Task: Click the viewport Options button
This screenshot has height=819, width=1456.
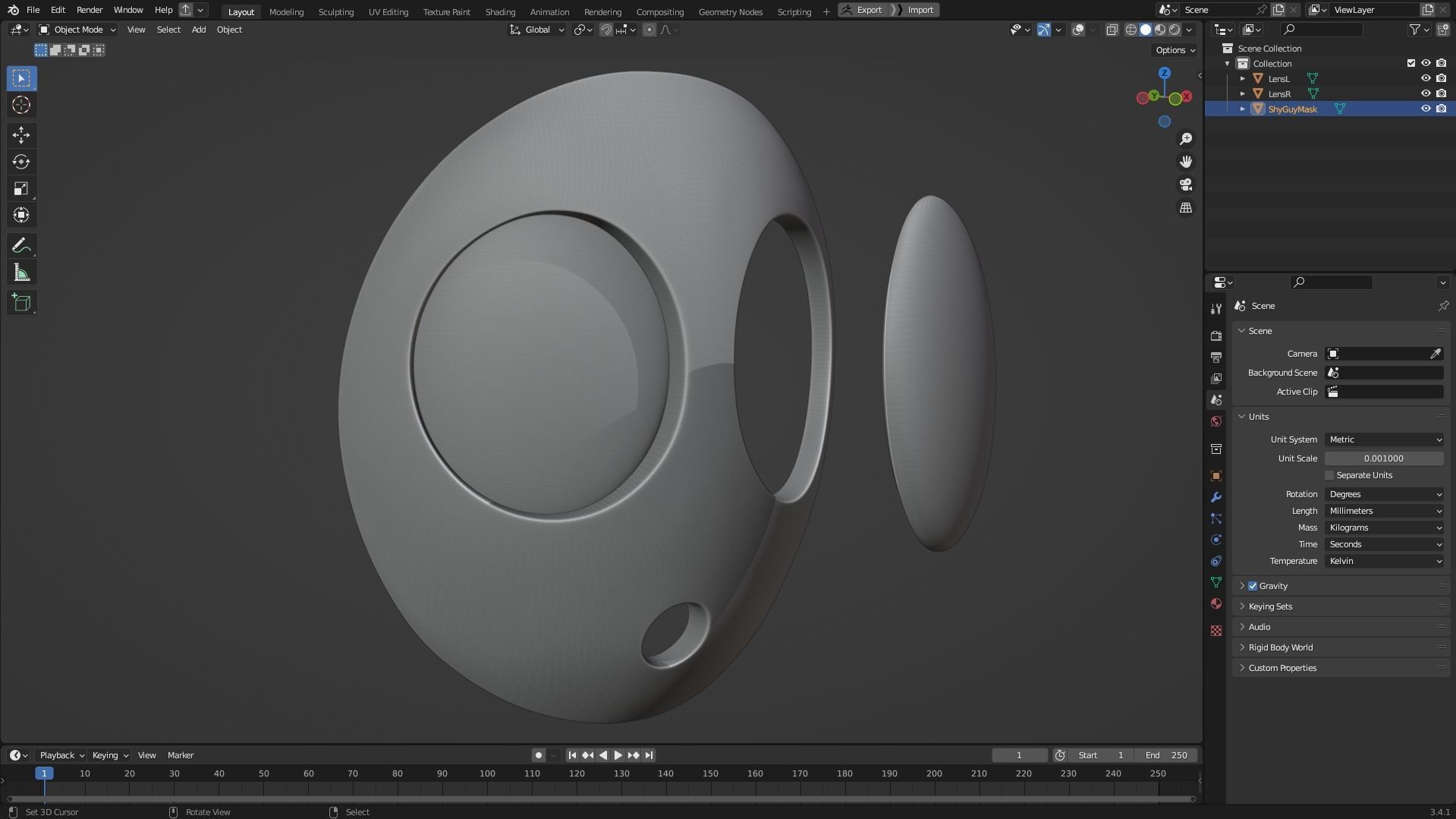Action: (1175, 50)
